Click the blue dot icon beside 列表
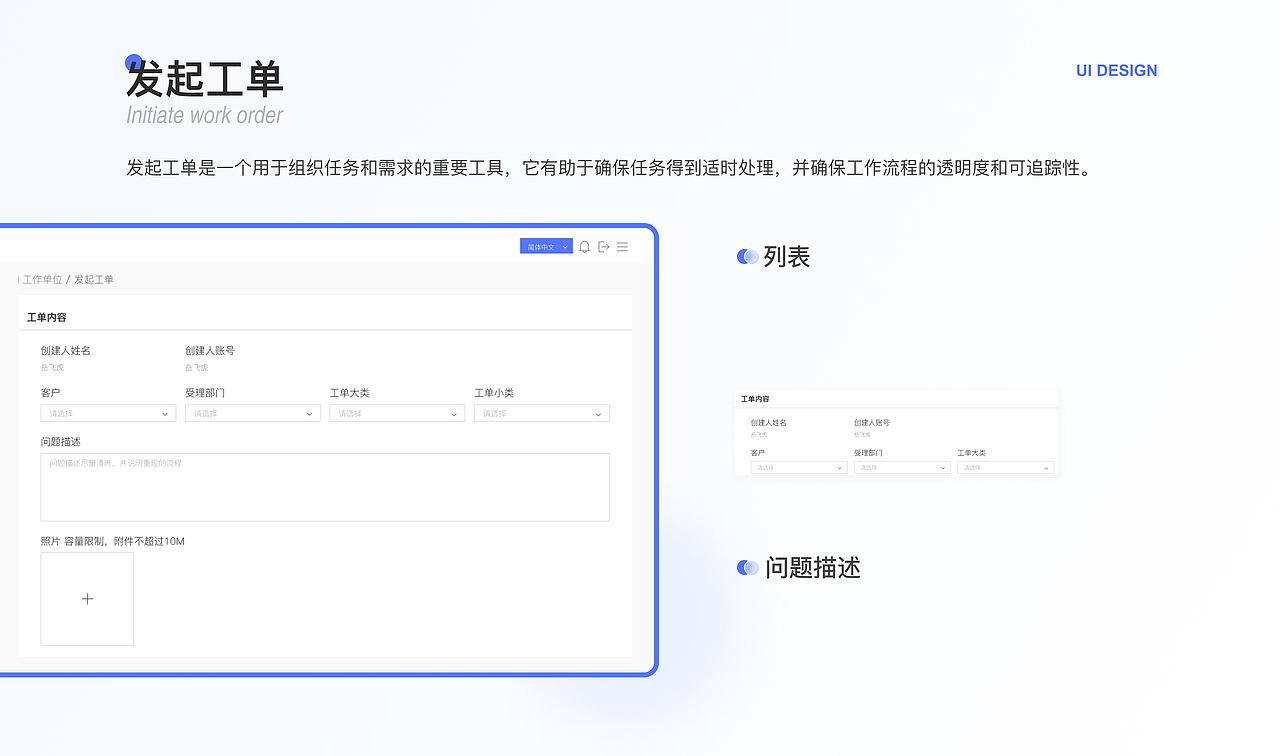 pos(747,256)
